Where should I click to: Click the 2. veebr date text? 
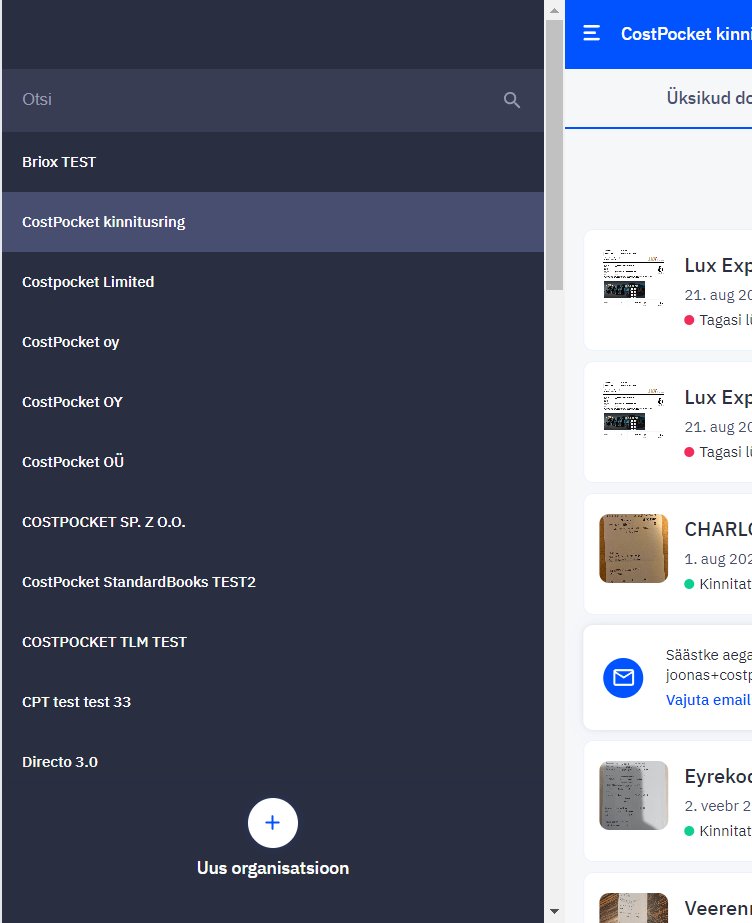[x=718, y=806]
